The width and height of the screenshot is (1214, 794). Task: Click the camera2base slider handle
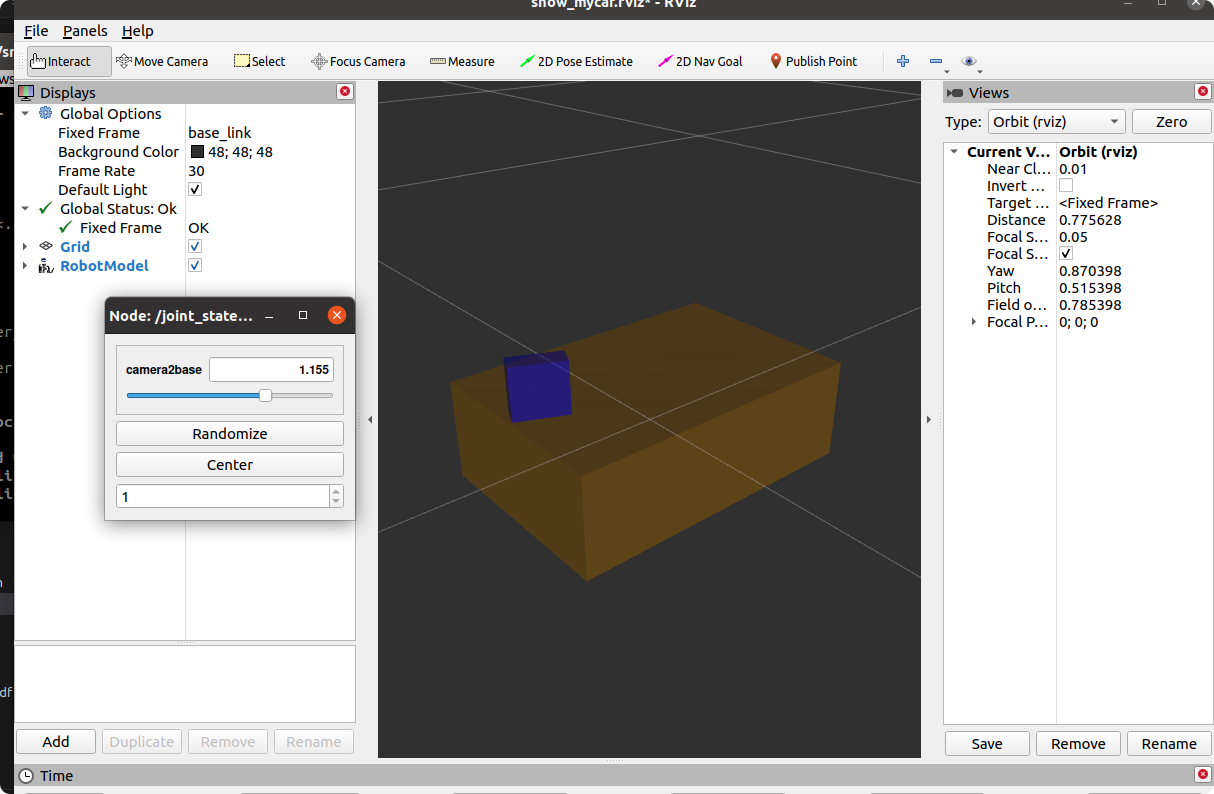265,396
